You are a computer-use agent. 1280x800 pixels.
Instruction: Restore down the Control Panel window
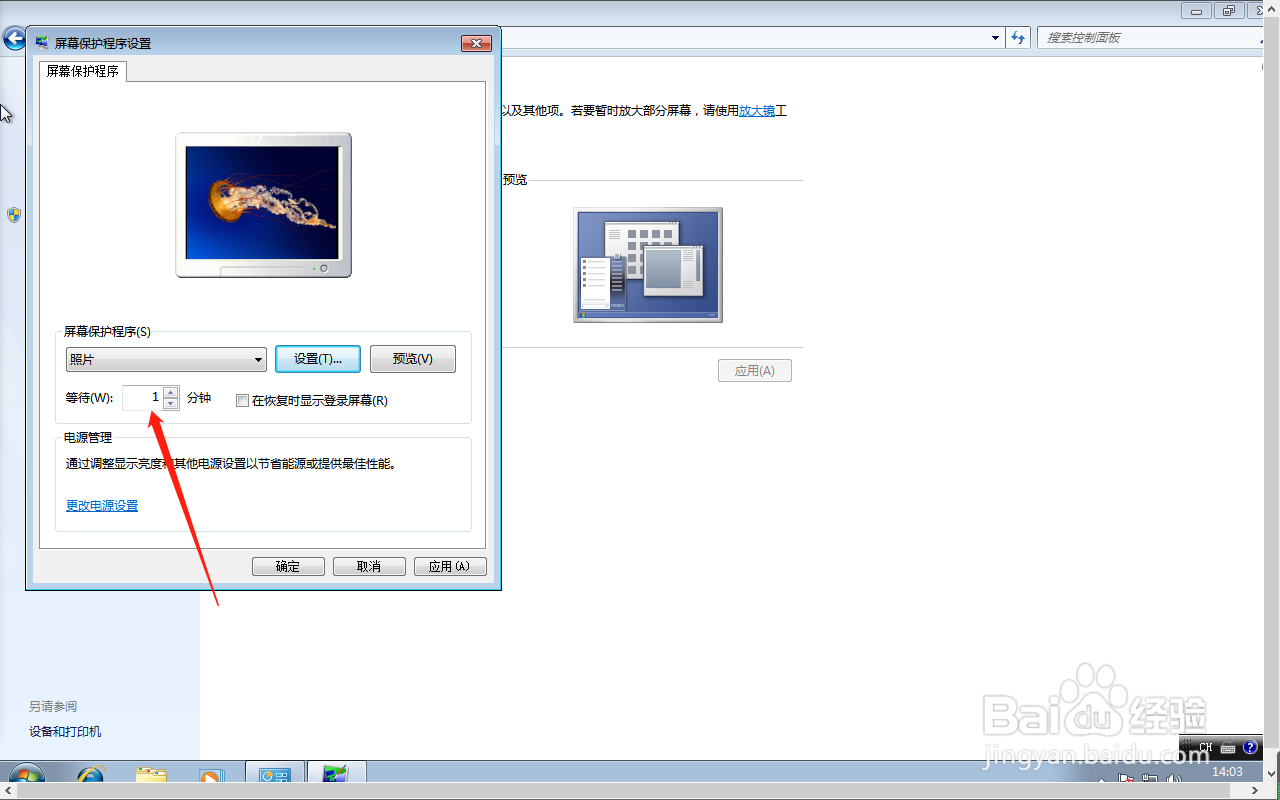(x=1228, y=10)
